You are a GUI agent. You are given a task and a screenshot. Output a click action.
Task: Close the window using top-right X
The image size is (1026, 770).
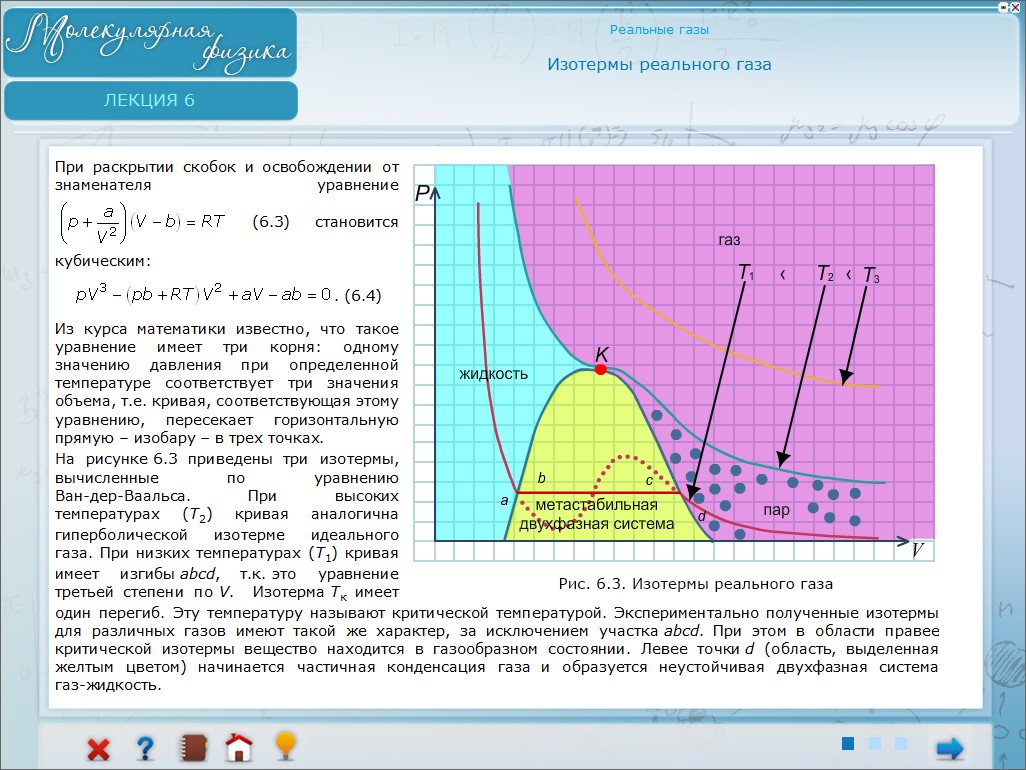[1017, 7]
